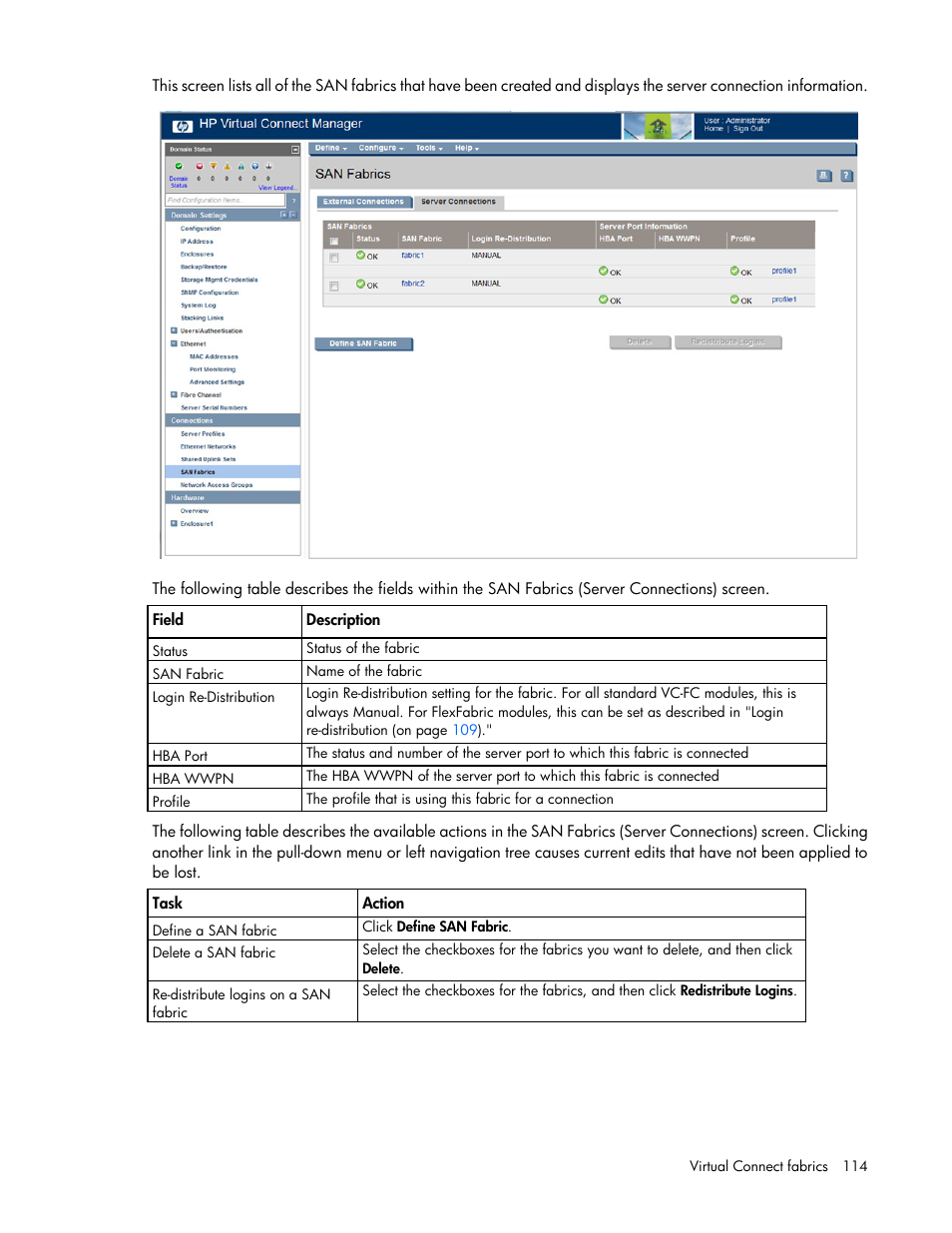952x1233 pixels.
Task: Click the house banner image
Action: pyautogui.click(x=658, y=127)
